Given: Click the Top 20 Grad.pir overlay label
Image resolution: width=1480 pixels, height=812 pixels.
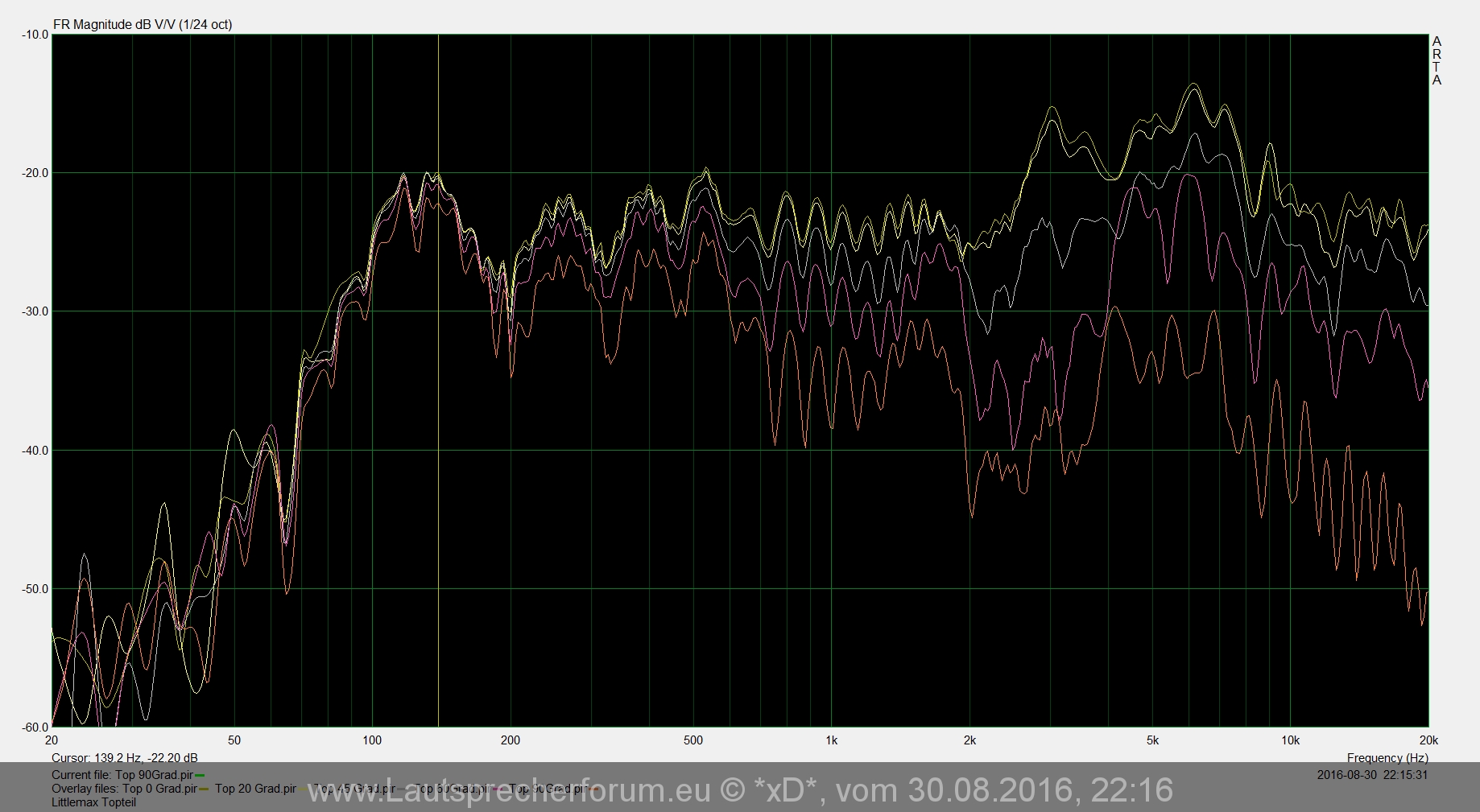Looking at the screenshot, I should 255,789.
